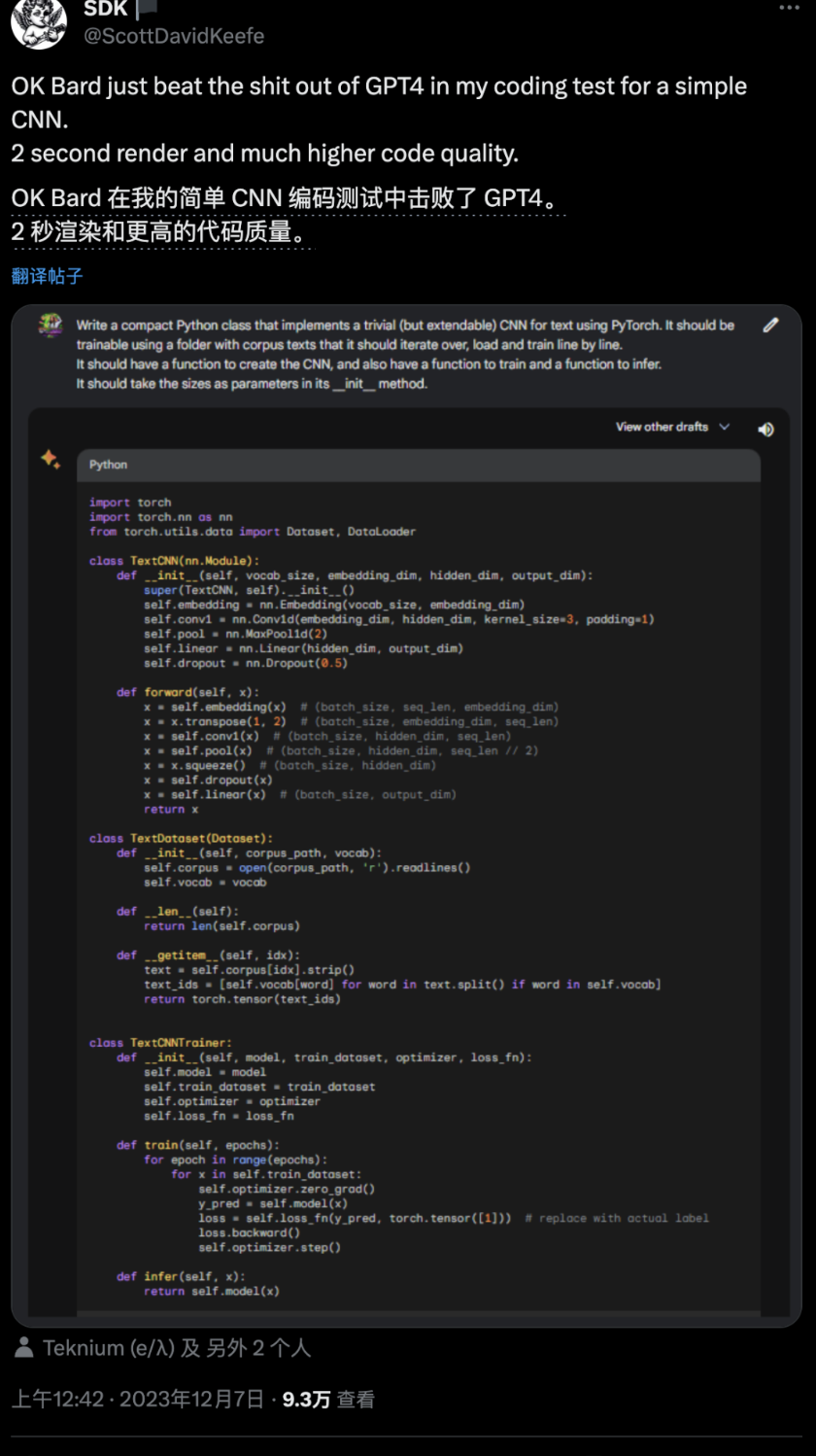
Task: Click the speaker listen icon
Action: tap(765, 429)
